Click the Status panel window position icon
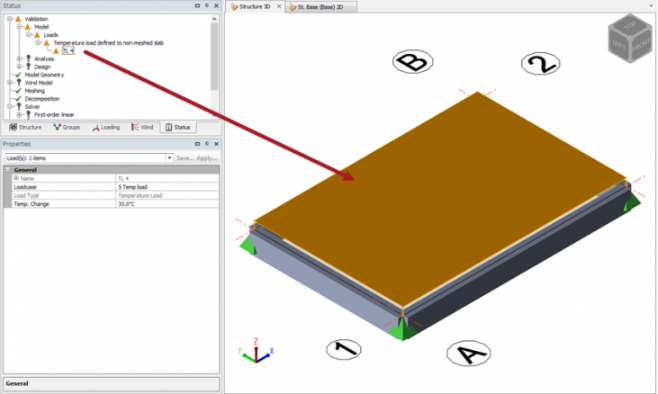Image resolution: width=658 pixels, height=394 pixels. point(197,5)
